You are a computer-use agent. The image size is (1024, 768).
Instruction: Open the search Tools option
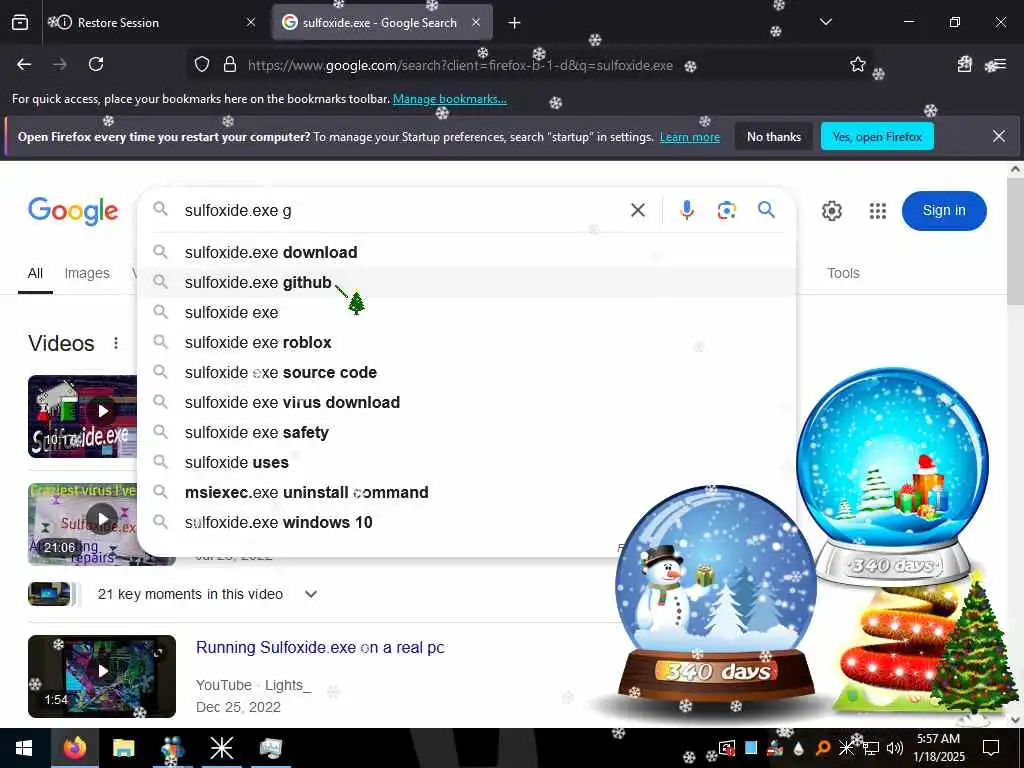click(843, 273)
